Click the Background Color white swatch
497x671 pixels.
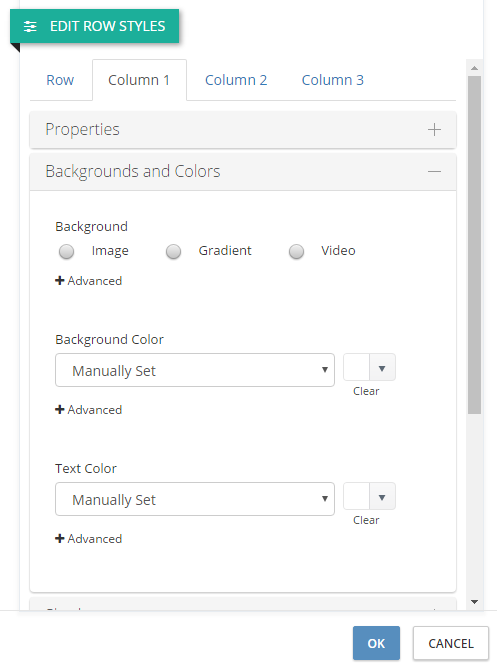(357, 368)
